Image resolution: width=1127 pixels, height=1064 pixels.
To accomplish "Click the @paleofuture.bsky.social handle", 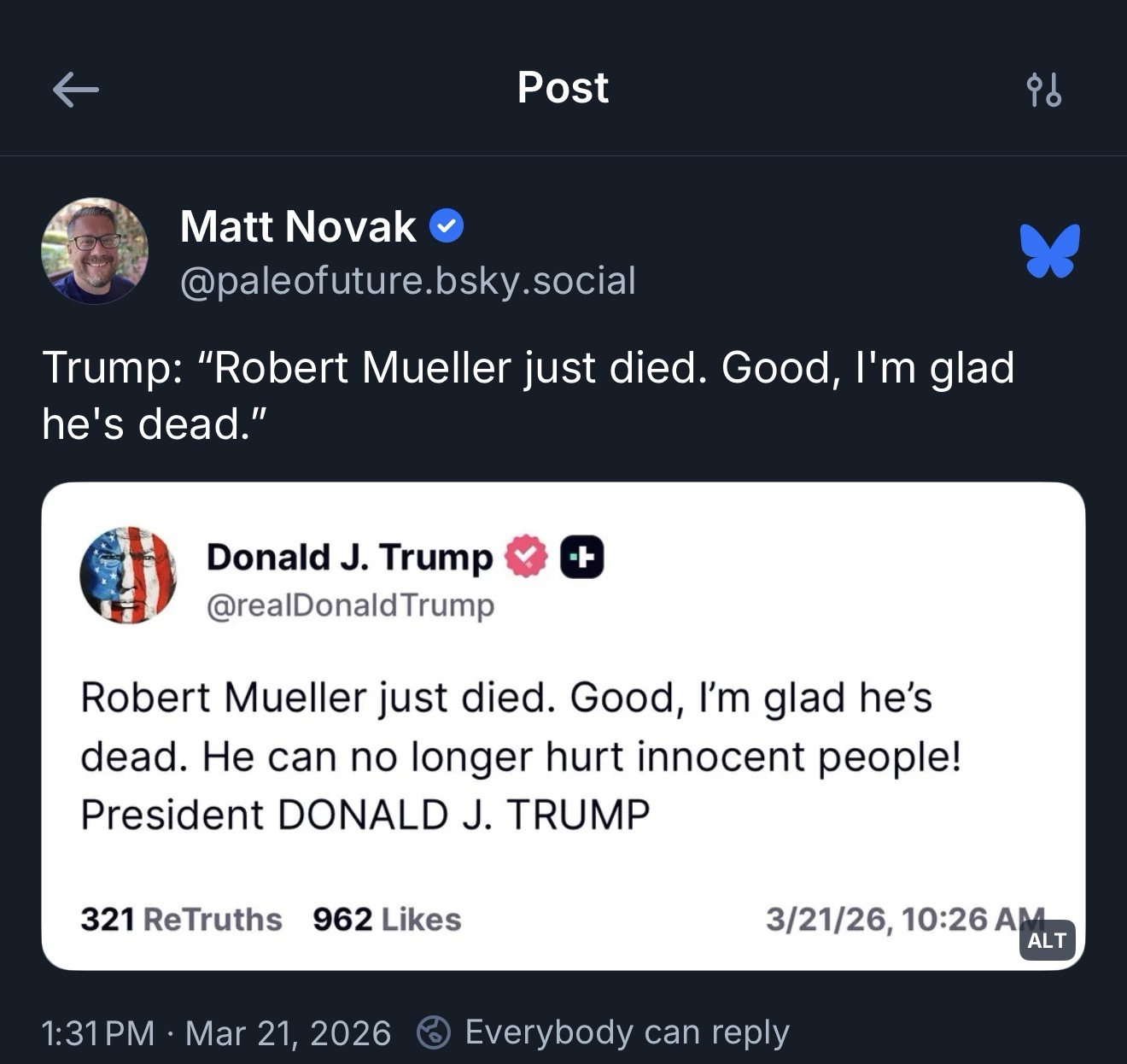I will pos(407,281).
